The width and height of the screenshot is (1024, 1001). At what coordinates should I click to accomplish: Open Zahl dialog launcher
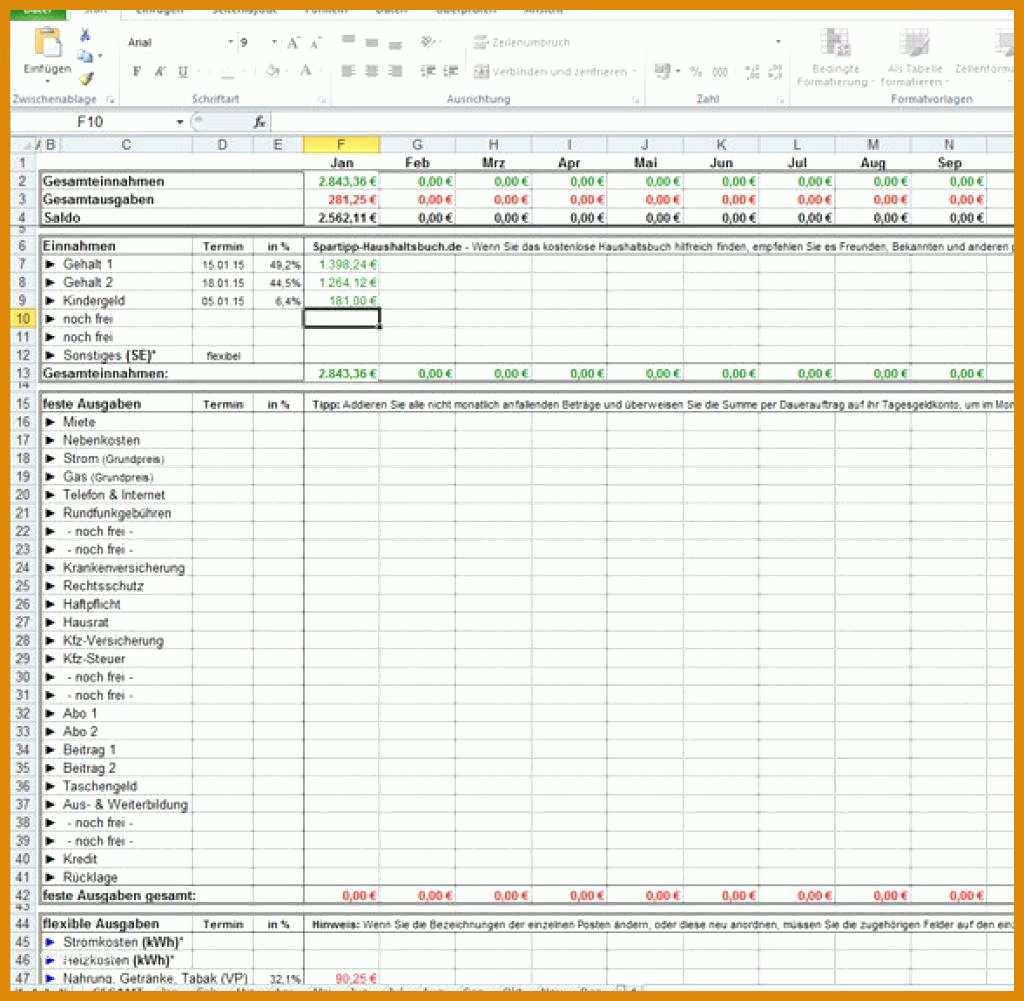780,100
